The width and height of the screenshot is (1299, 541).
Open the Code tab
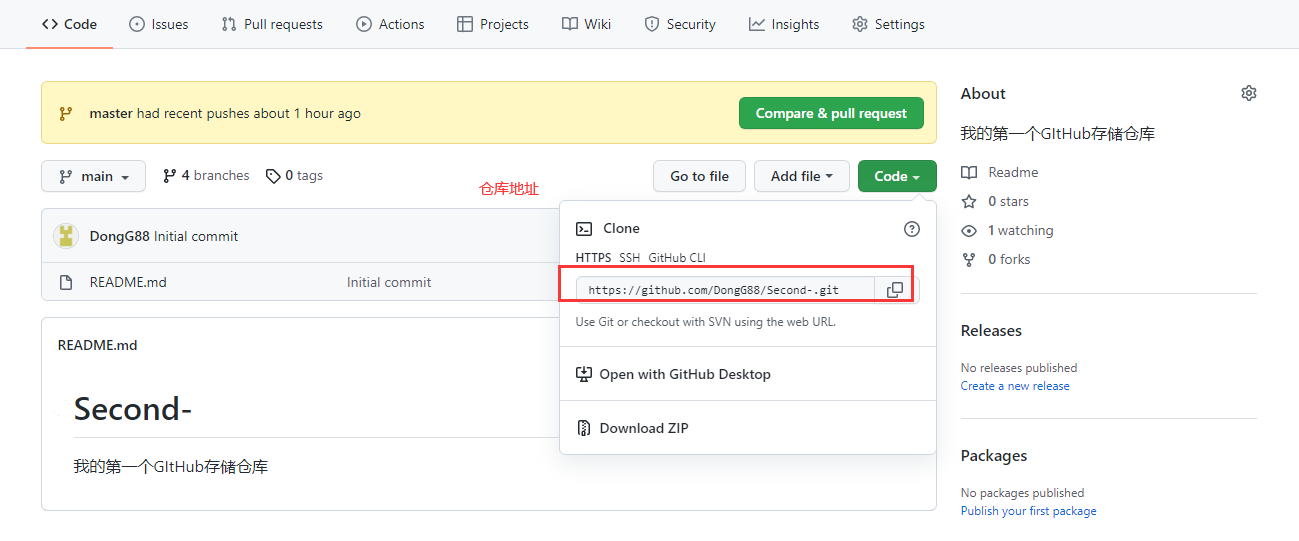(69, 24)
